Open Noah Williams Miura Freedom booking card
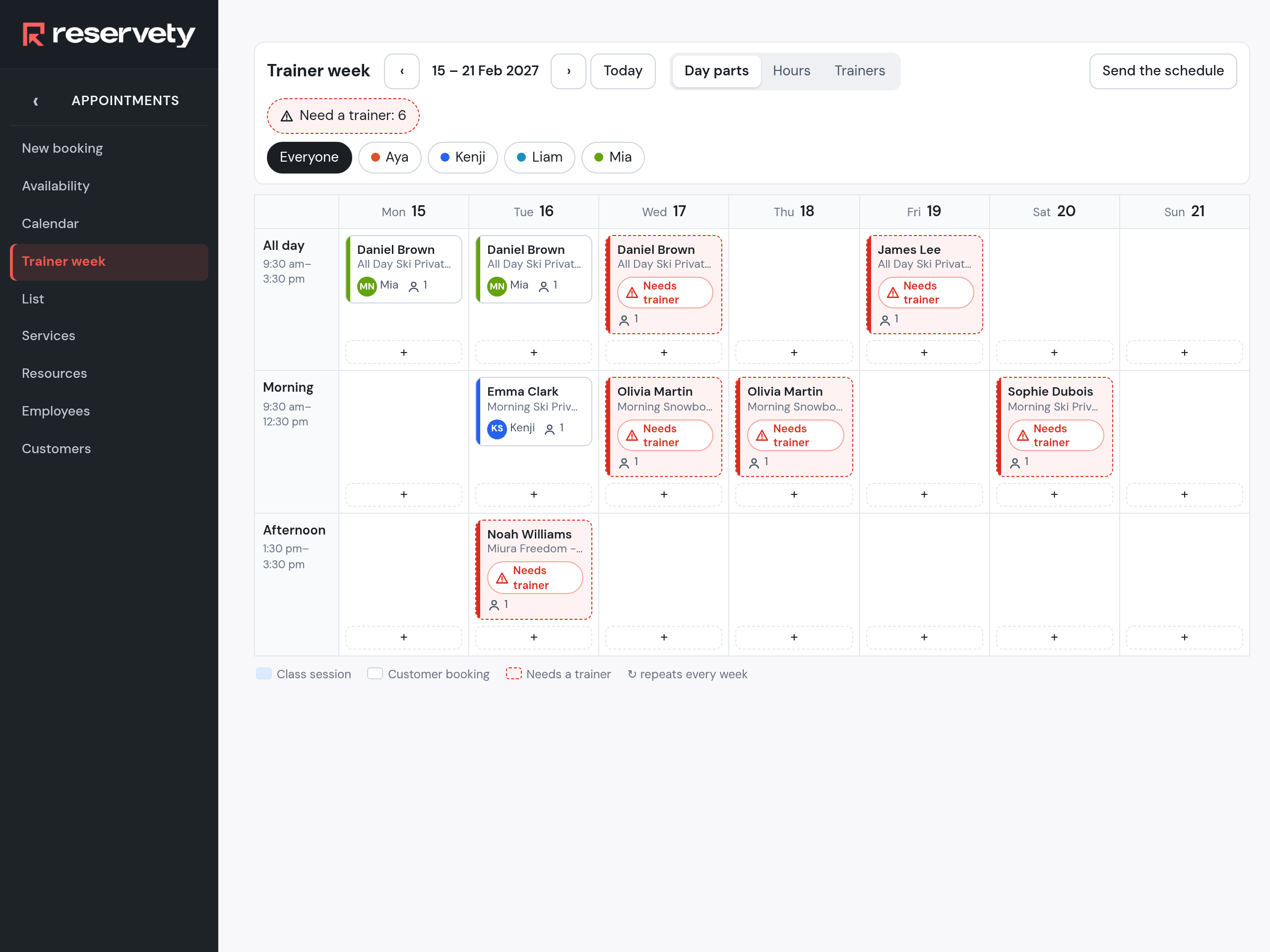The width and height of the screenshot is (1270, 952). click(534, 570)
